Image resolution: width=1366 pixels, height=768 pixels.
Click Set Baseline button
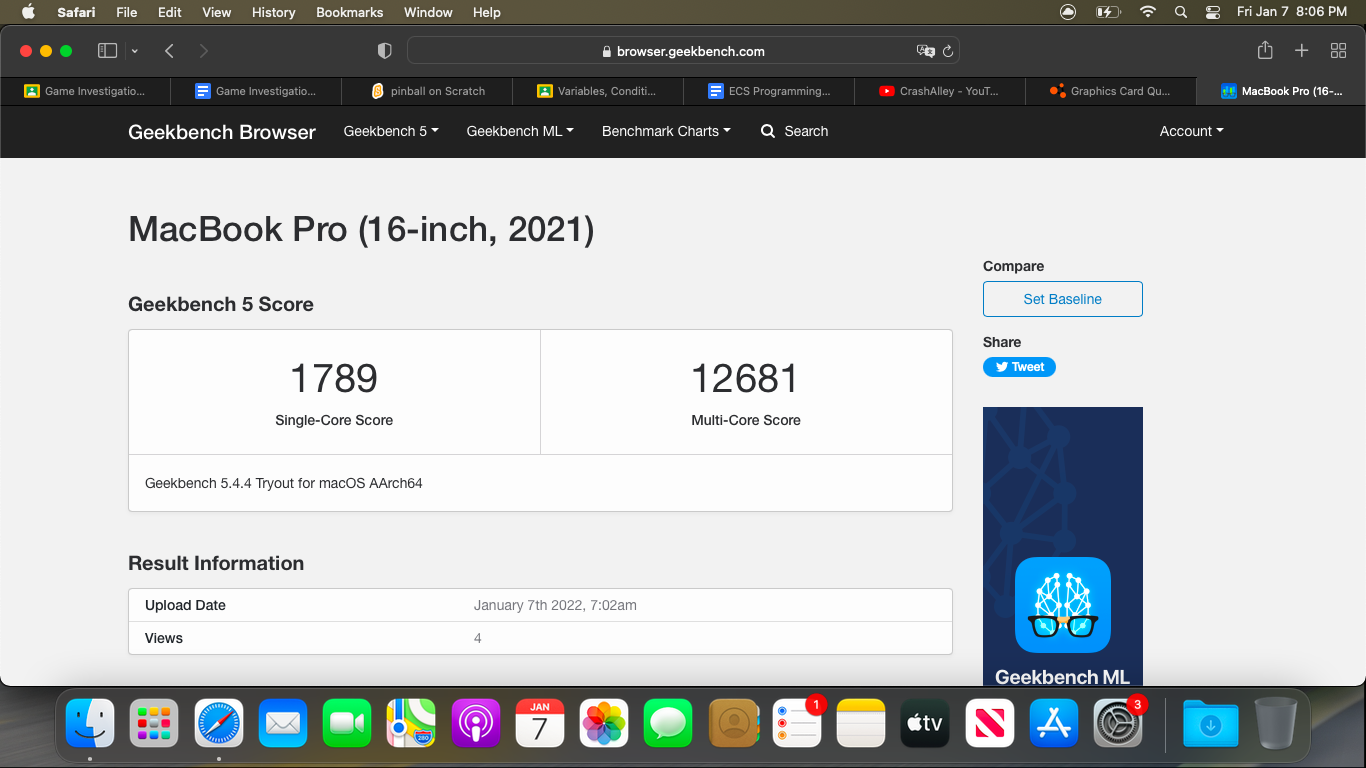click(x=1062, y=299)
